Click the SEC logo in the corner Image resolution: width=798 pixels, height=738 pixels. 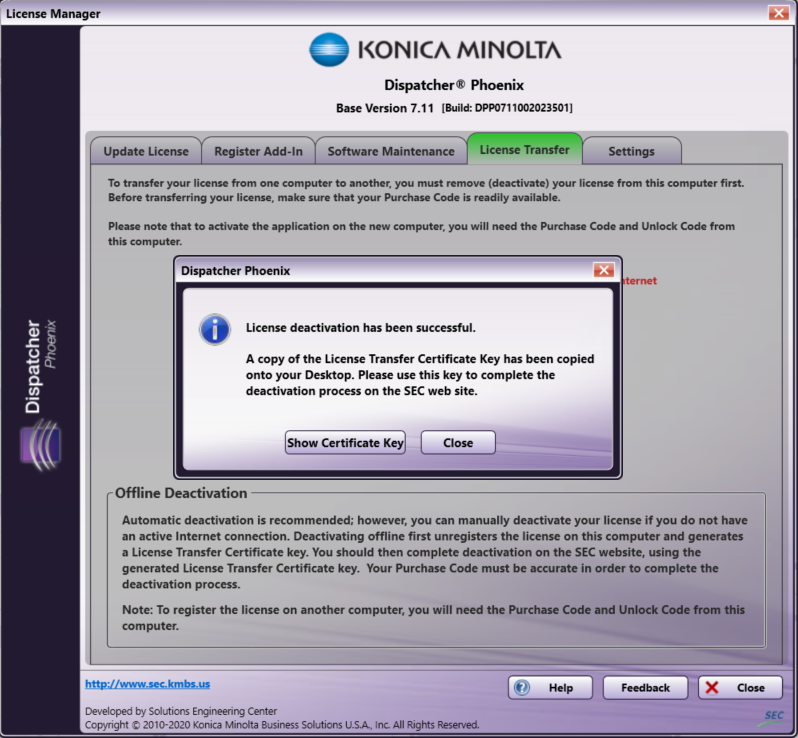(x=773, y=716)
